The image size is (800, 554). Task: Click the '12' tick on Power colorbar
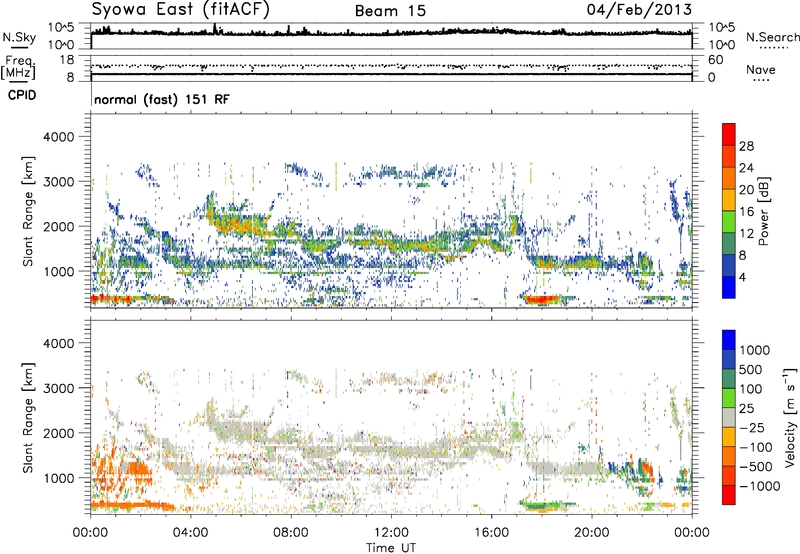(746, 234)
